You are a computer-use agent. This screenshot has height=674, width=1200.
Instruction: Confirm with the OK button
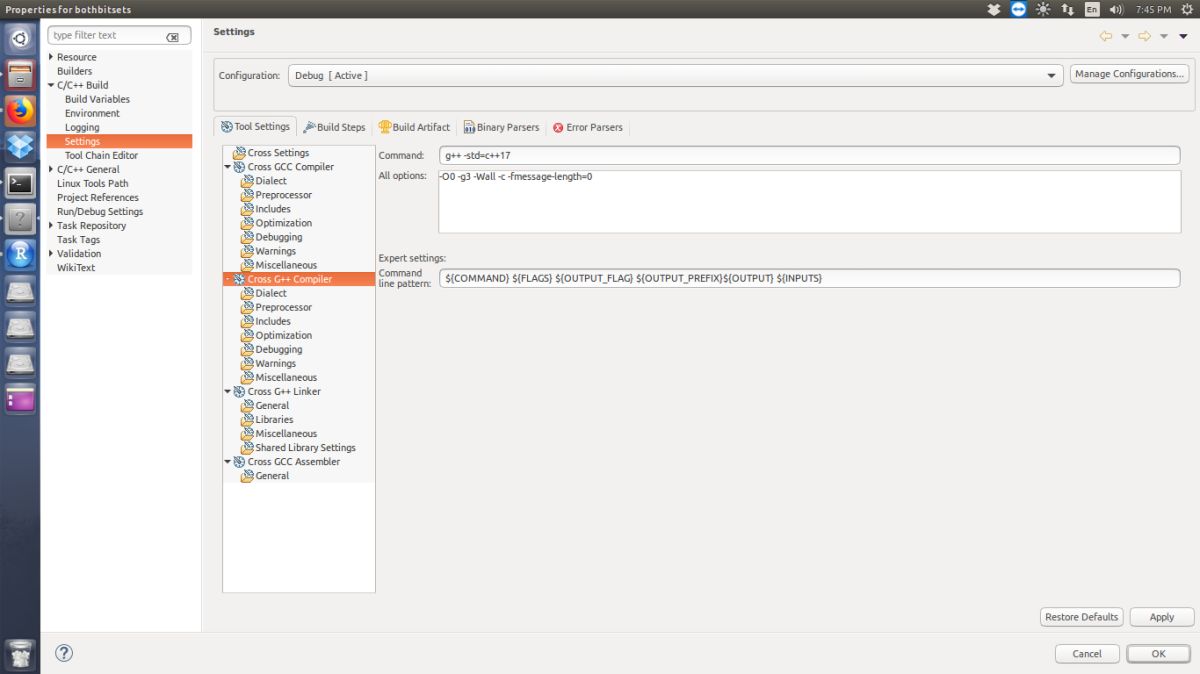[1158, 653]
